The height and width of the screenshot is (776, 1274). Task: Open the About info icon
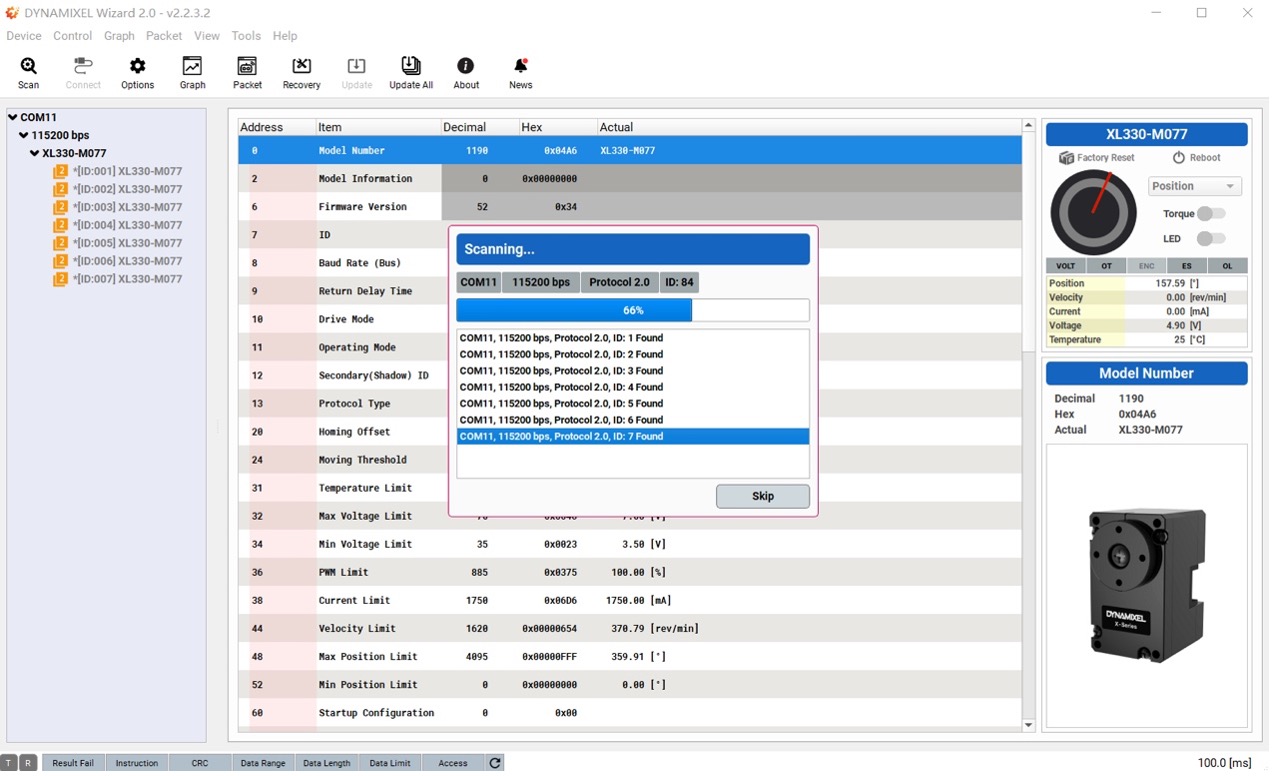(x=466, y=72)
